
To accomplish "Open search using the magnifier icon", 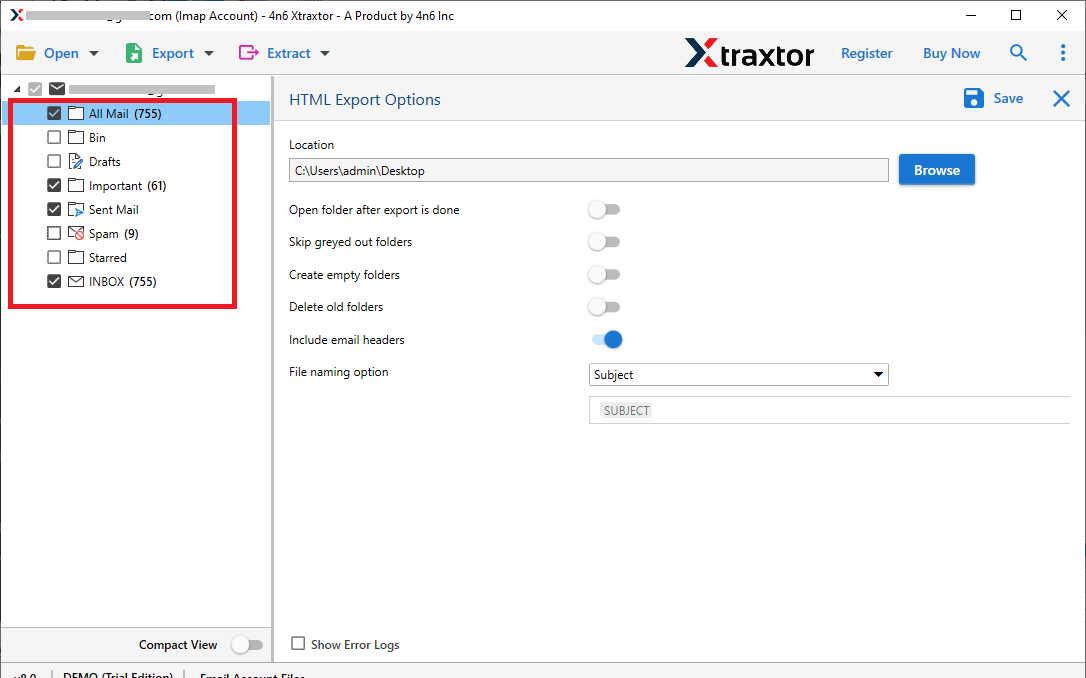I will point(1018,52).
